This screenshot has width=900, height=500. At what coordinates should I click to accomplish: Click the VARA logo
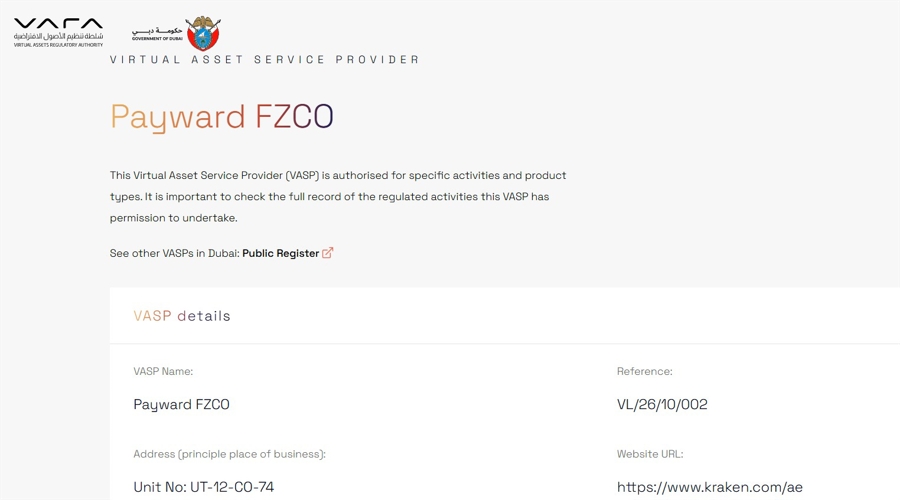58,32
